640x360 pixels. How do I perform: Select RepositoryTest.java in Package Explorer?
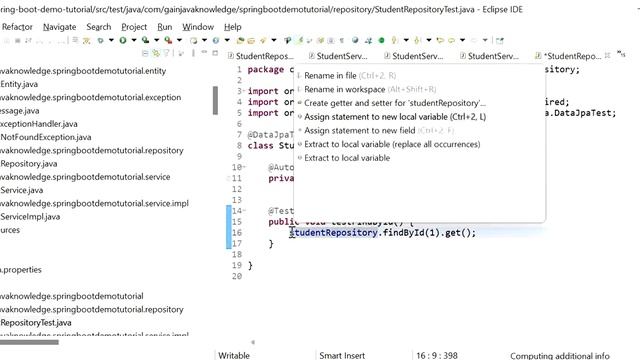36,323
